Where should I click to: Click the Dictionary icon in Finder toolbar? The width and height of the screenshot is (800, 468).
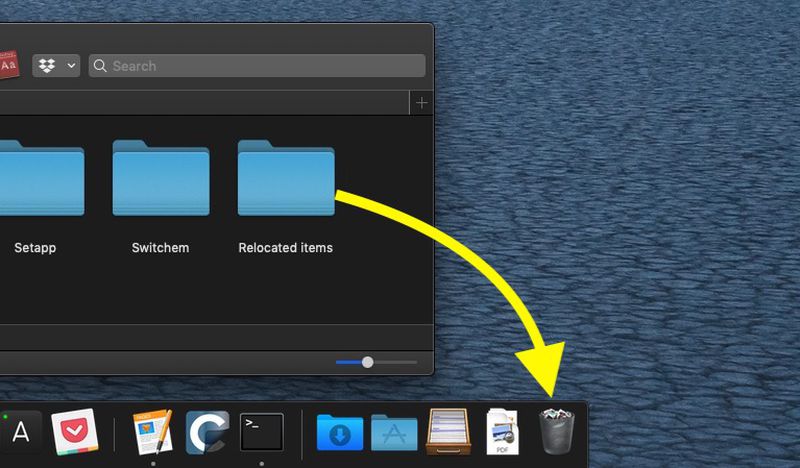click(x=9, y=65)
